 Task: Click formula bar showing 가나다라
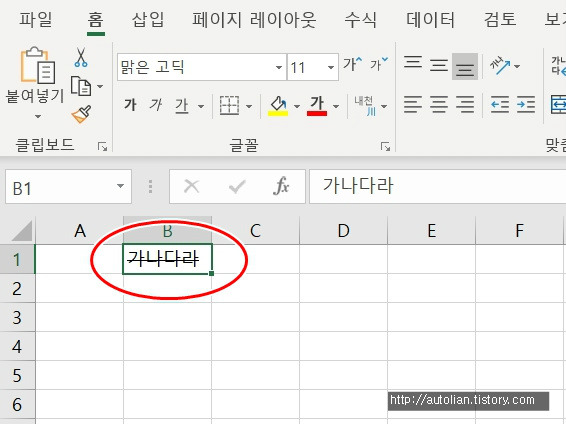pos(437,187)
